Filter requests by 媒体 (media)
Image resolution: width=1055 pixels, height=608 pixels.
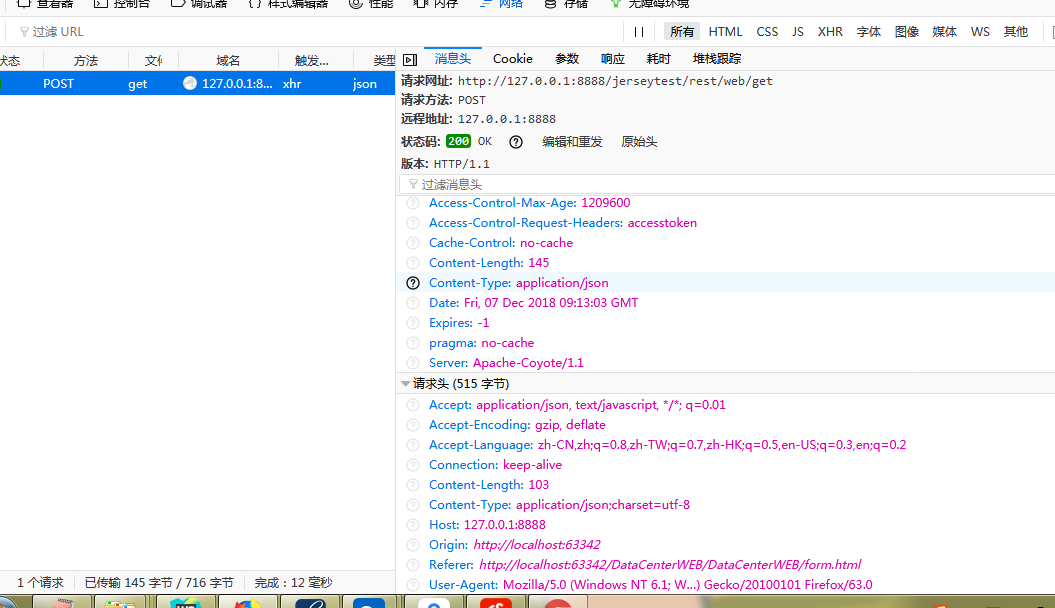click(944, 32)
